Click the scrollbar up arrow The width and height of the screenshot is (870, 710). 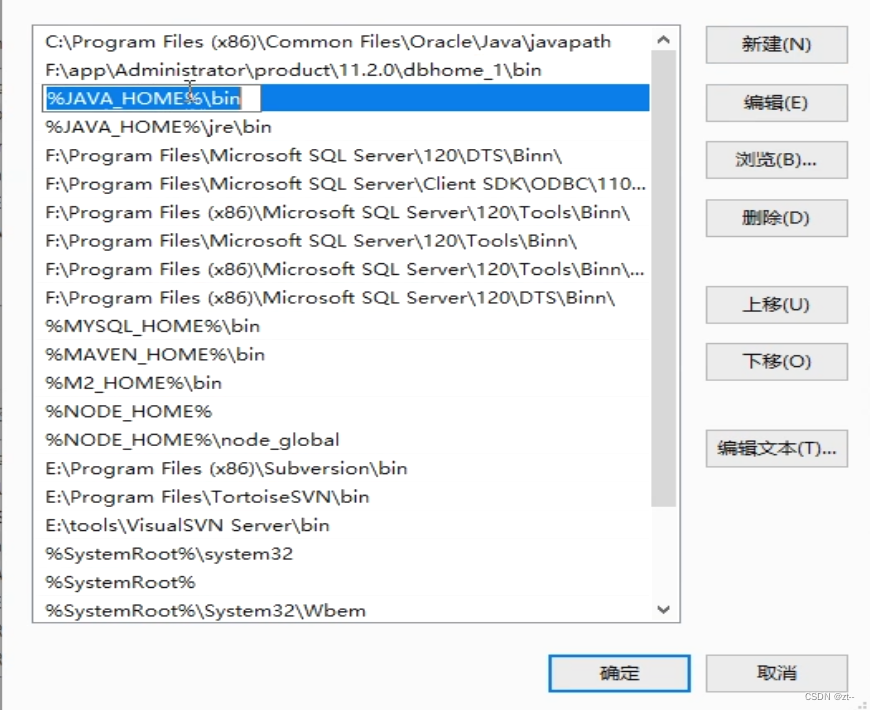click(663, 40)
